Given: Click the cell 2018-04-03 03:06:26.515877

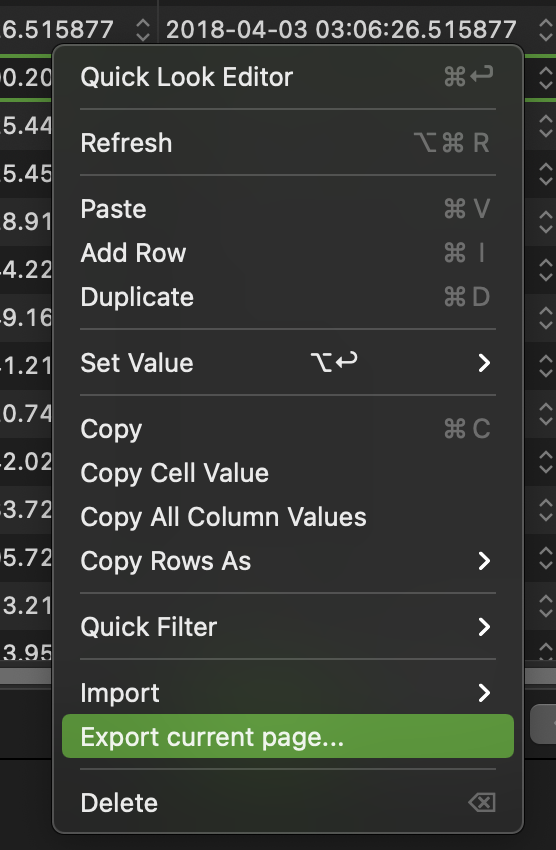Looking at the screenshot, I should pos(341,29).
